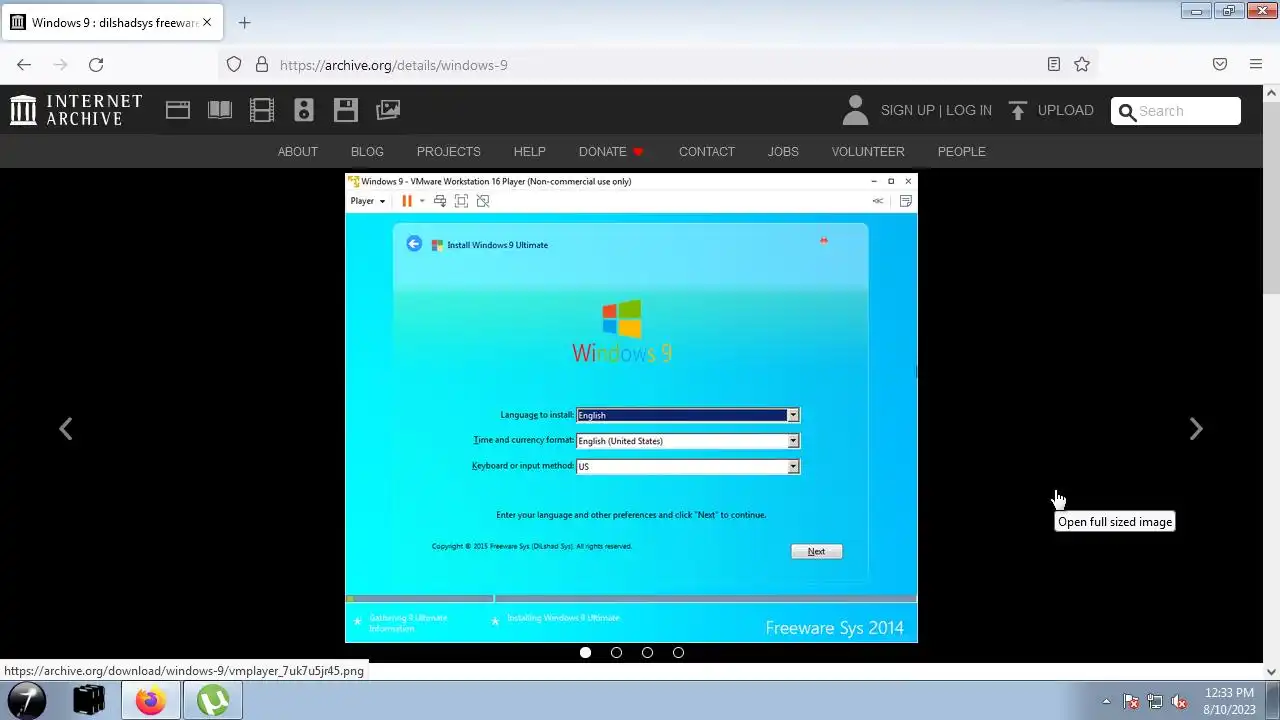Reload the page
This screenshot has height=720, width=1280.
pyautogui.click(x=96, y=64)
